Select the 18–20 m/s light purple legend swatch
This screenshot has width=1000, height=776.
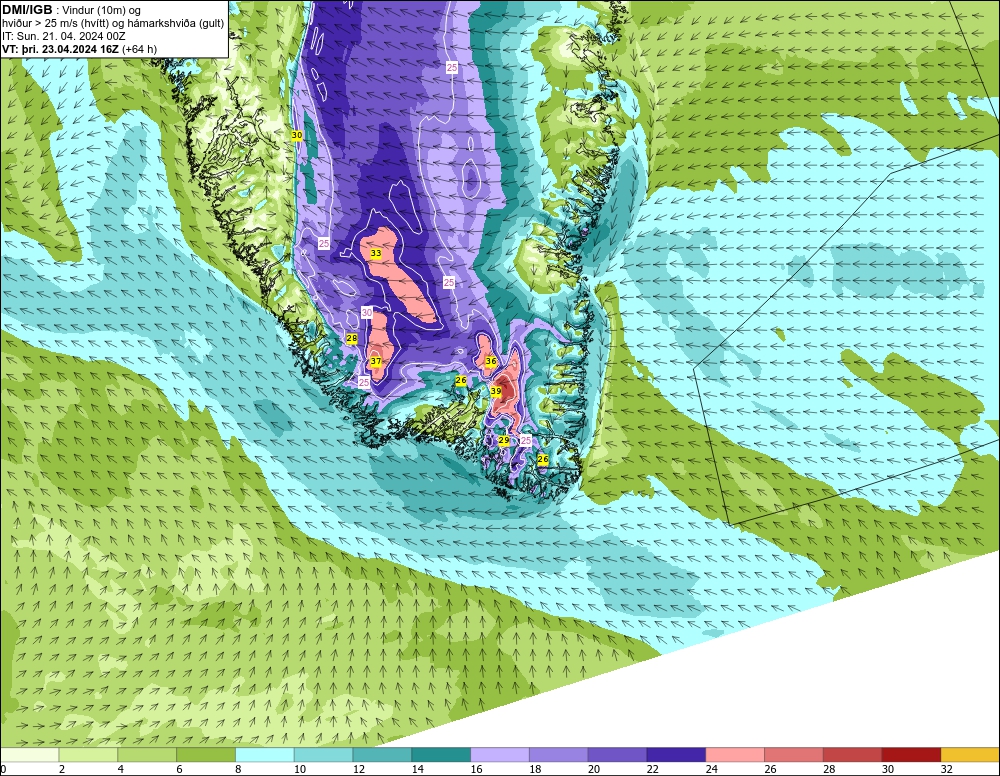[x=558, y=755]
